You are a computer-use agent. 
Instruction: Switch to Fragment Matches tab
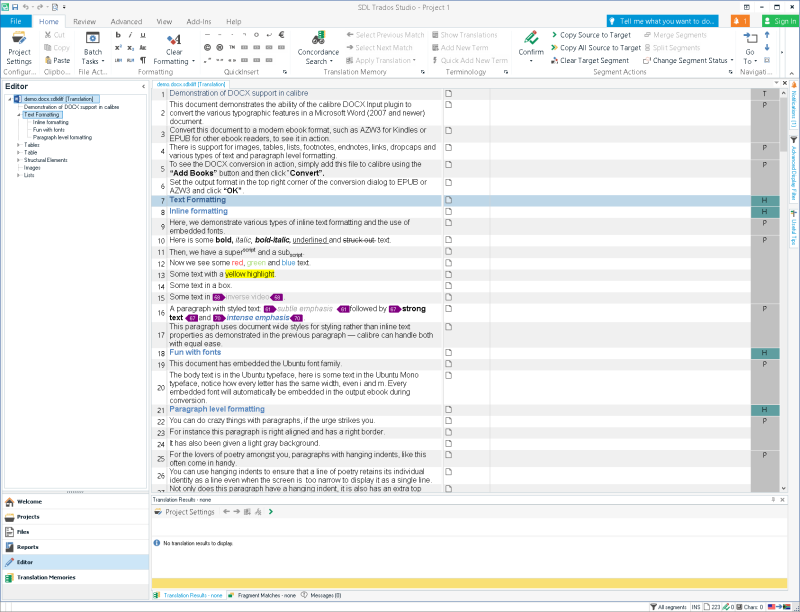262,595
